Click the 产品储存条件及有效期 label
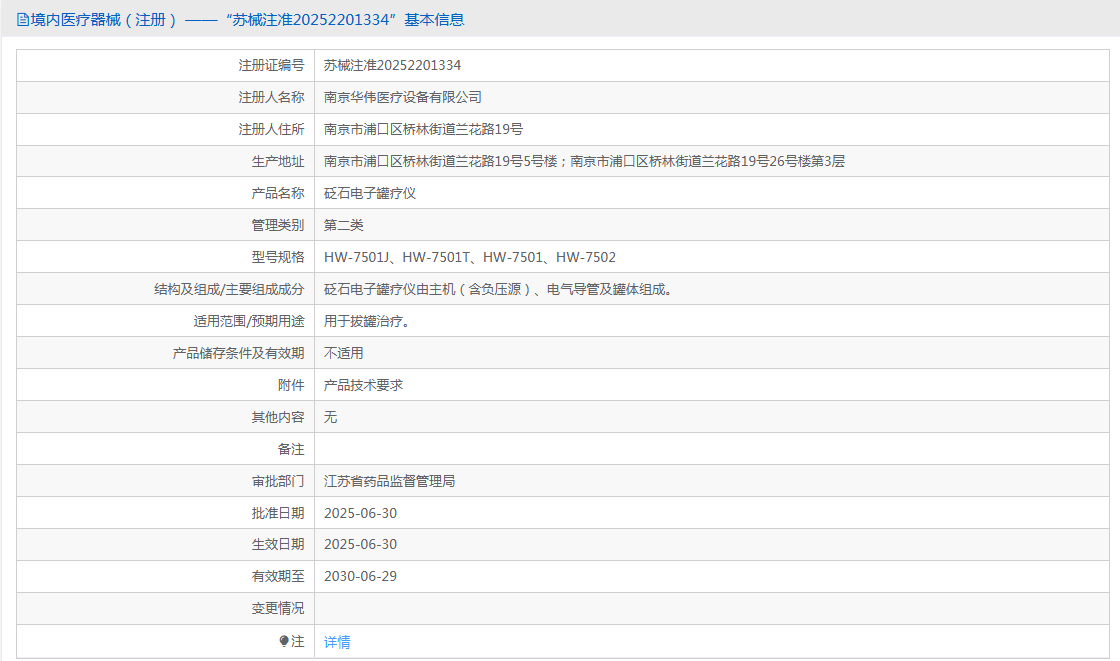The image size is (1120, 661). point(239,353)
